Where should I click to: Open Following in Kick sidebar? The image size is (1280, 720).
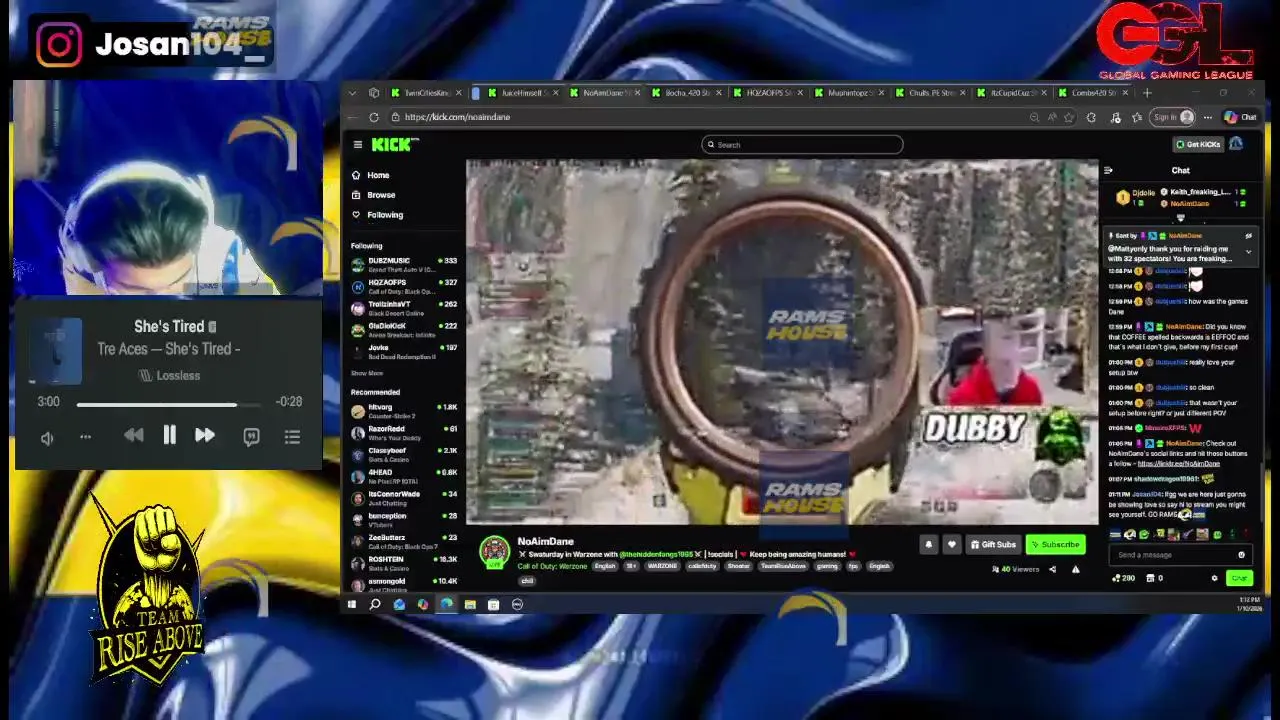pyautogui.click(x=377, y=215)
